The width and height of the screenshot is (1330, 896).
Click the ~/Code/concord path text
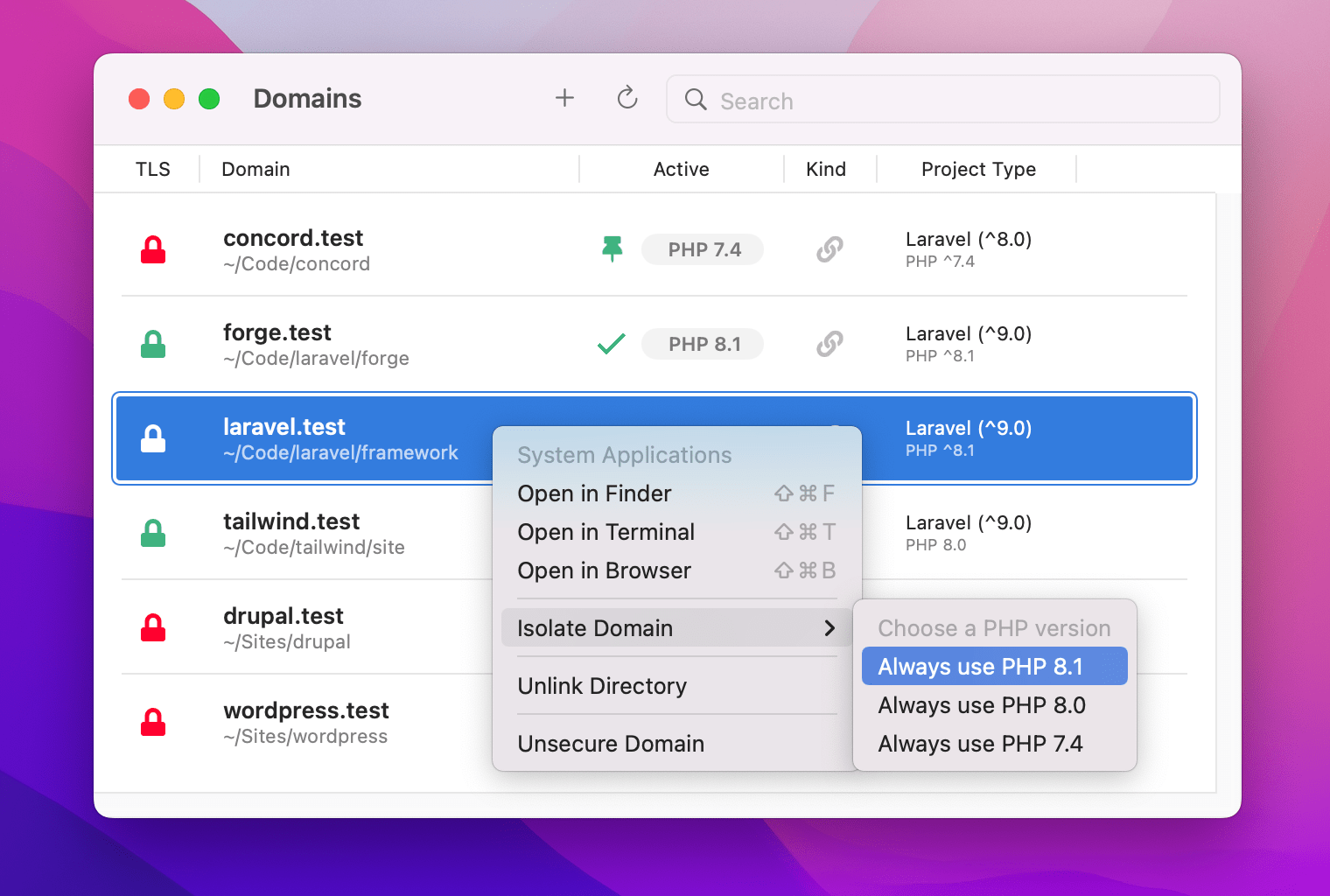pyautogui.click(x=297, y=264)
